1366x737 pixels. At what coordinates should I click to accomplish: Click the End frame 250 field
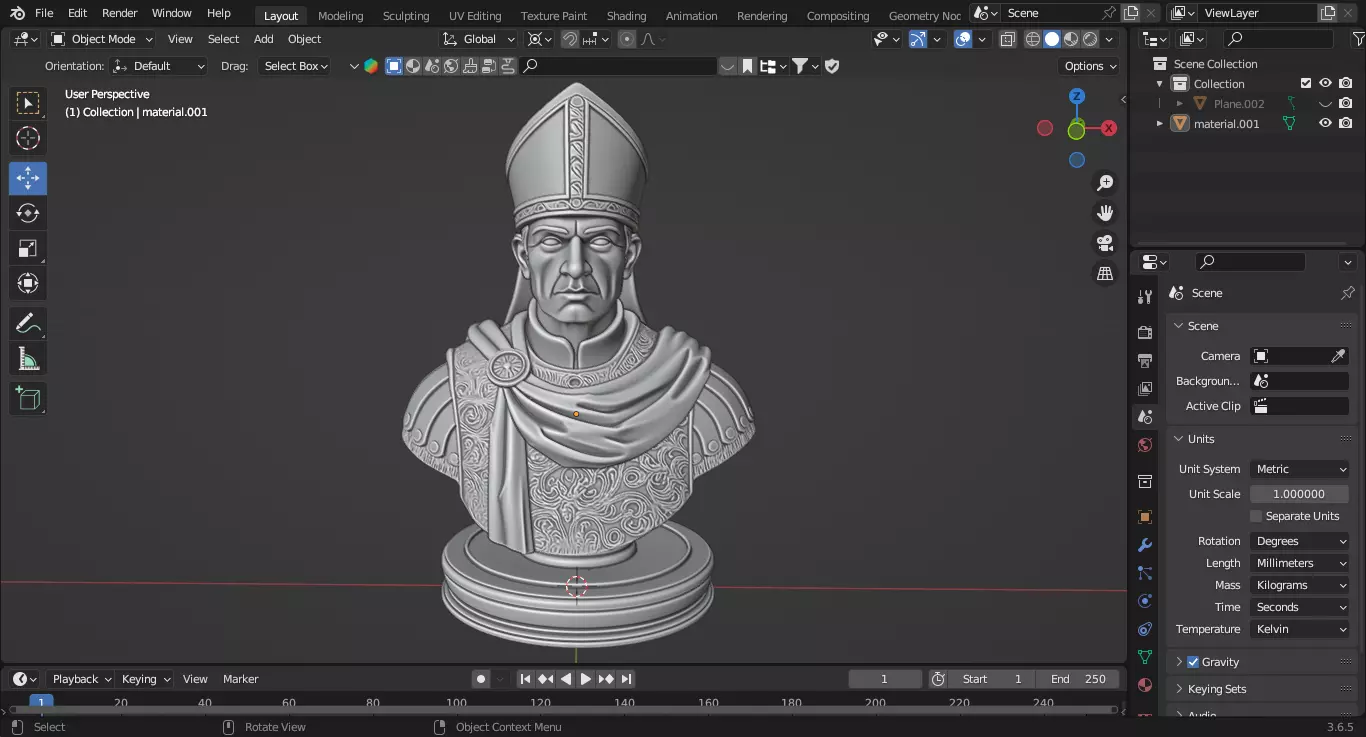pyautogui.click(x=1077, y=679)
